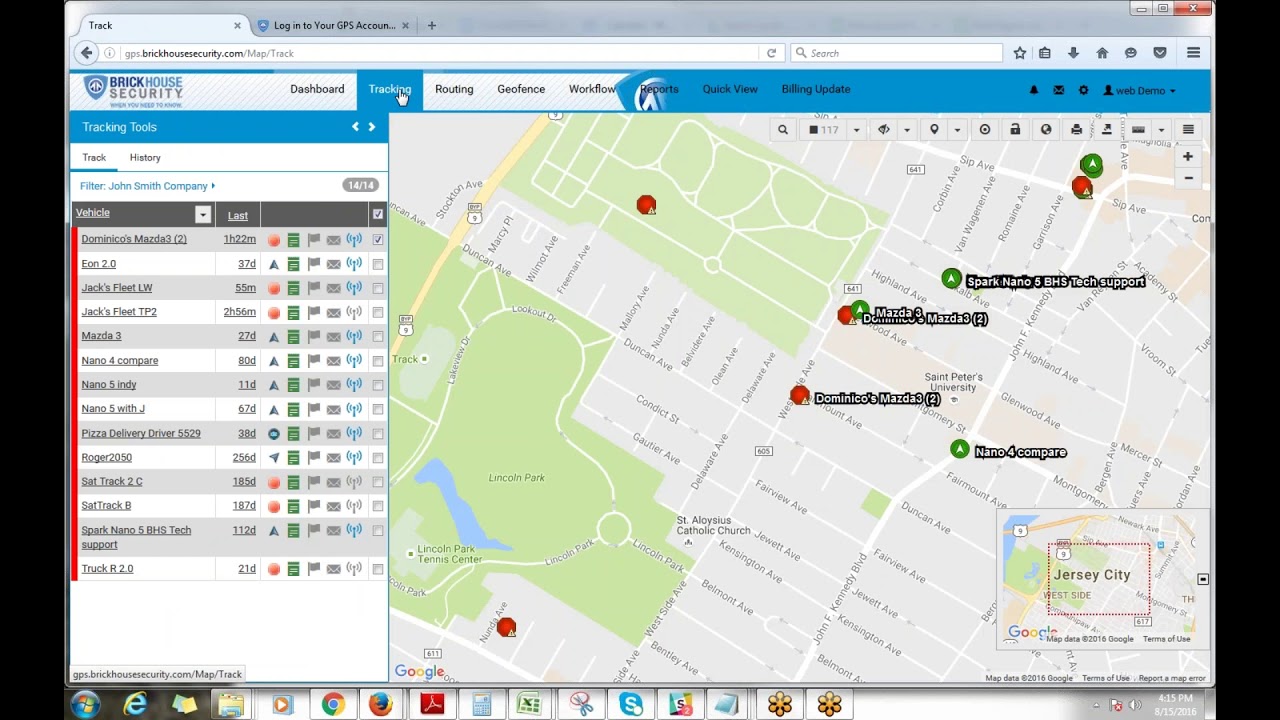Select the ruler measure tool
This screenshot has width=1280, height=720.
[x=1138, y=130]
